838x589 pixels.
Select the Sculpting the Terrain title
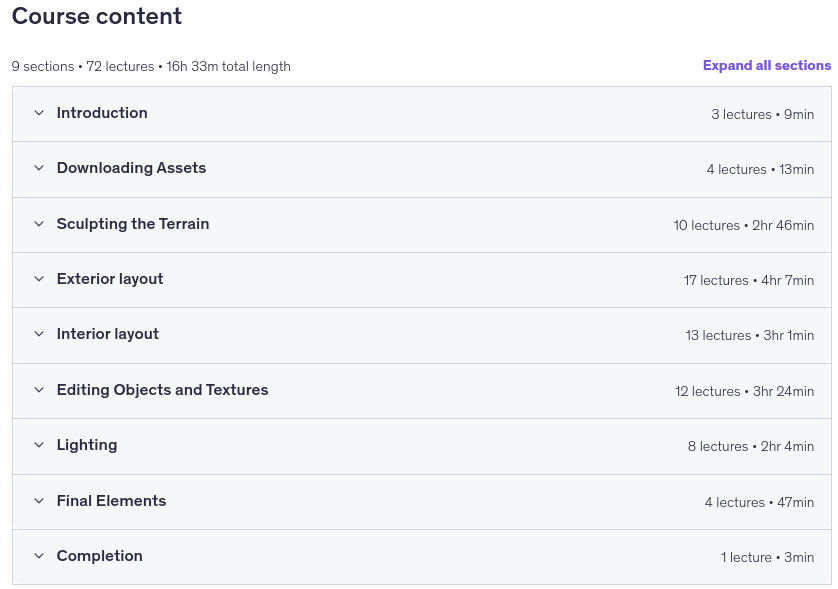tap(133, 224)
